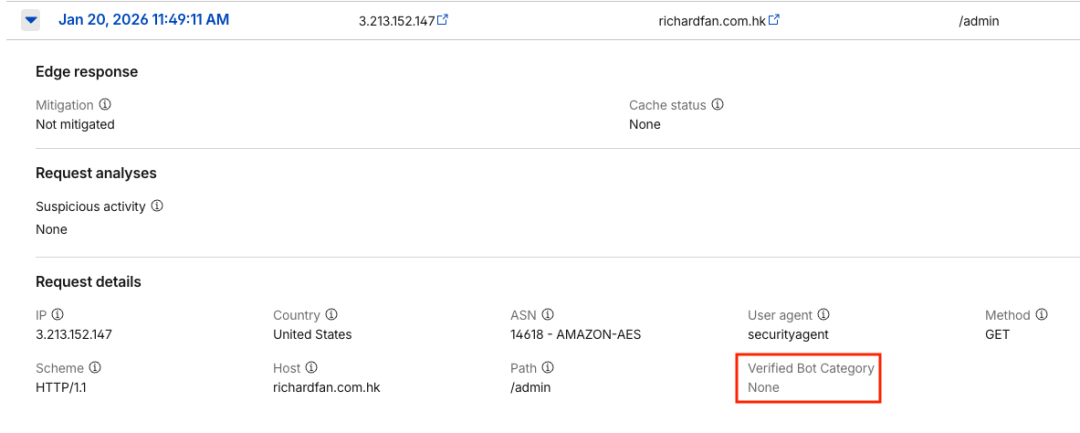
Task: Click the Jan 20, 2026 11:49:11 AM timestamp
Action: pyautogui.click(x=144, y=19)
